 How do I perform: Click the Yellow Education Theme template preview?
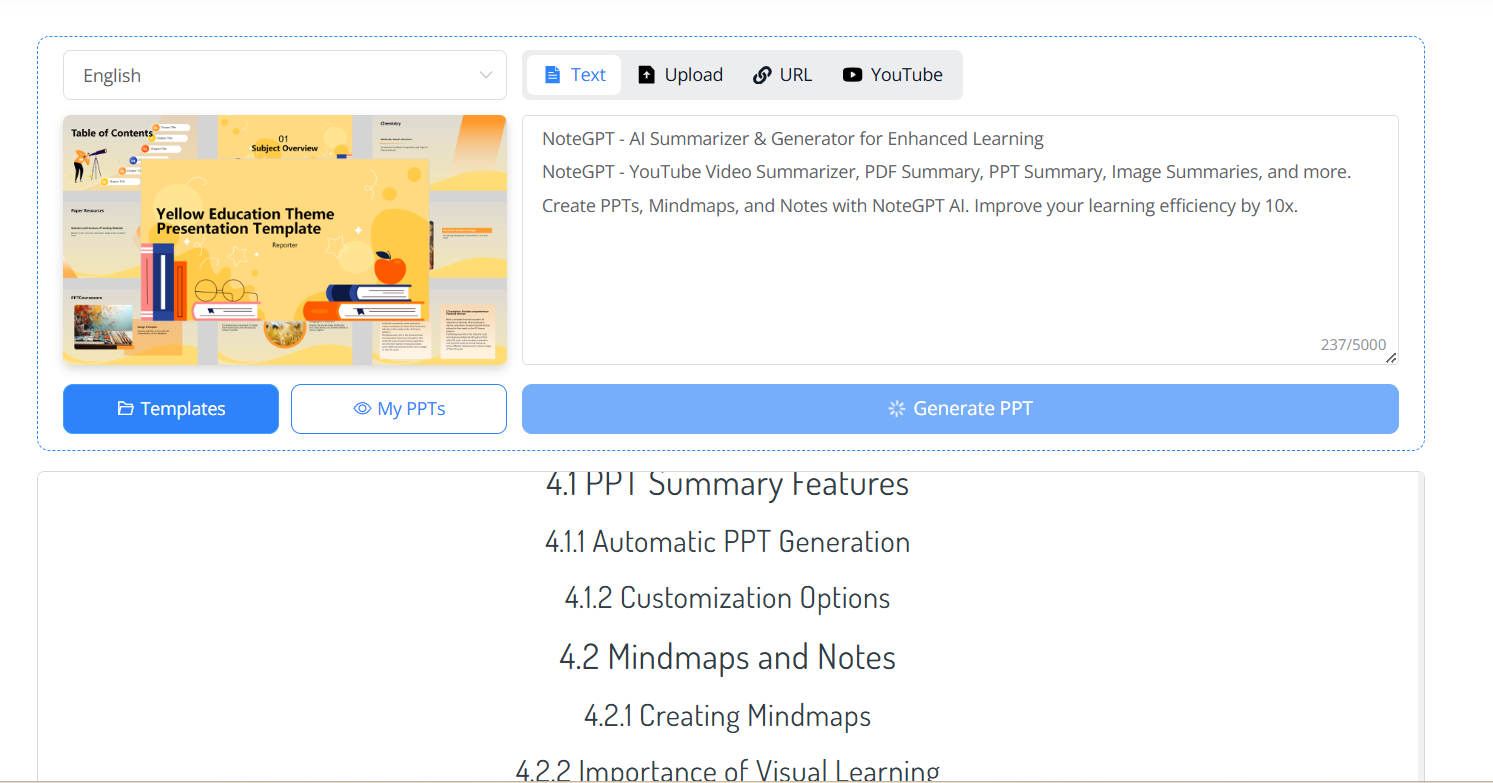(x=285, y=240)
